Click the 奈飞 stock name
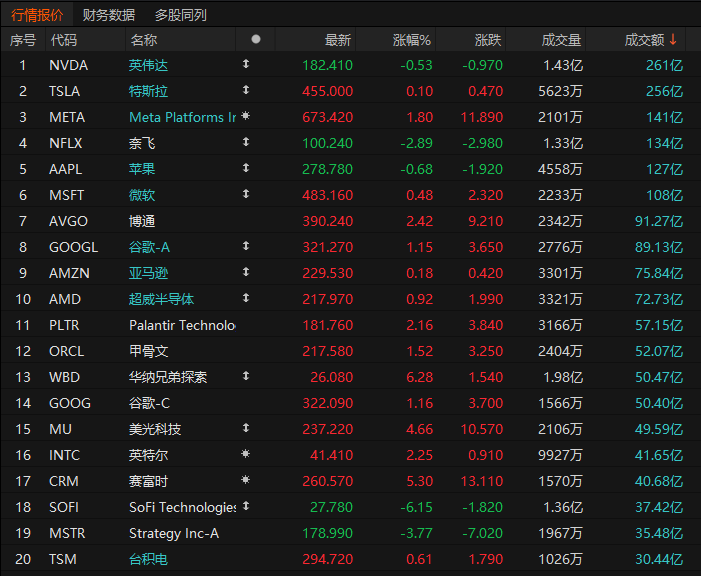 pos(142,143)
